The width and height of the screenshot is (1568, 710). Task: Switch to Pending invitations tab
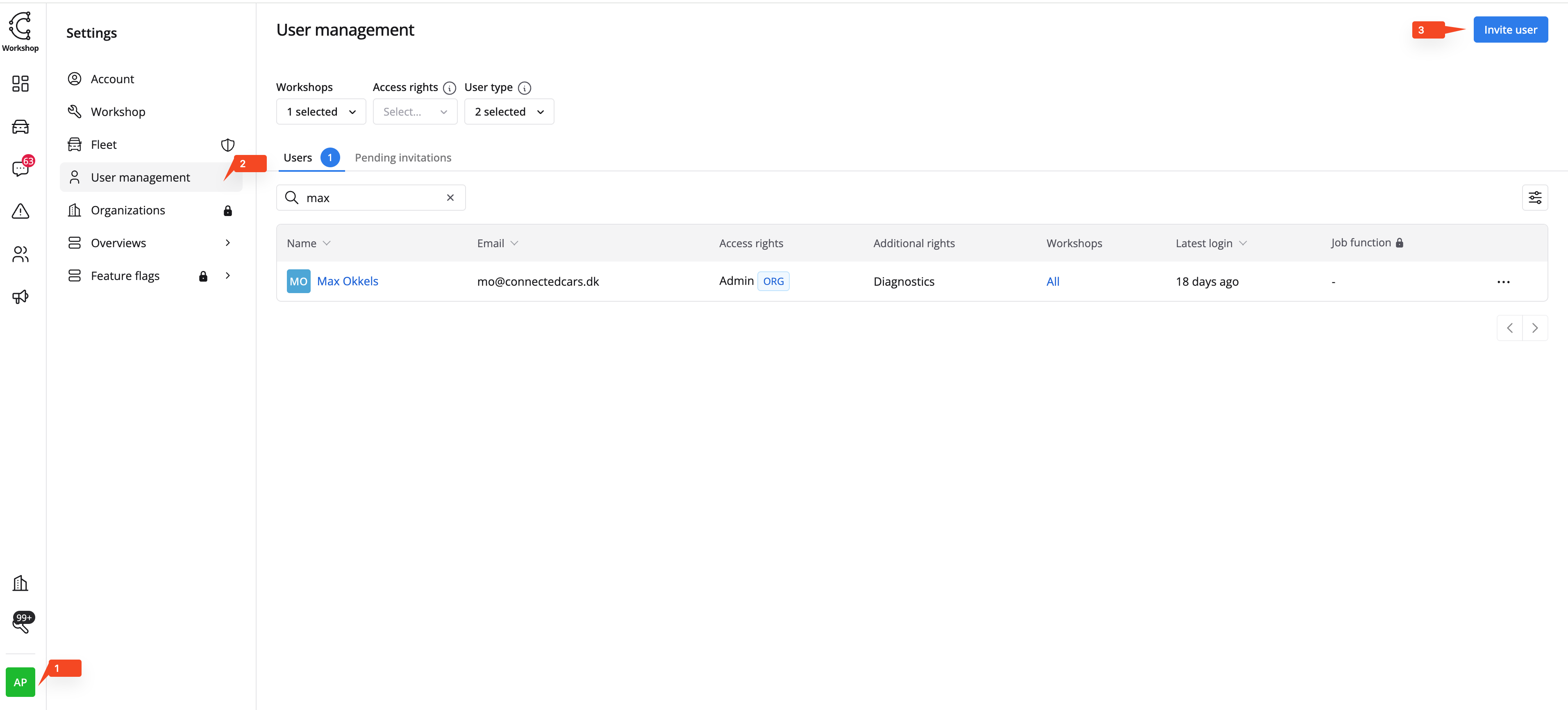point(403,158)
